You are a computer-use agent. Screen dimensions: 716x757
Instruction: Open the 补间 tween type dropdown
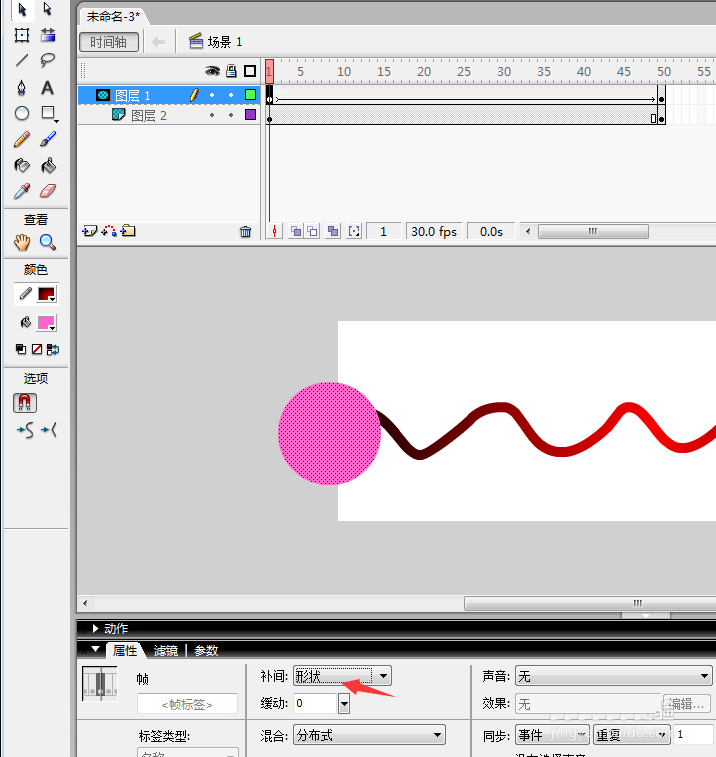click(x=342, y=676)
